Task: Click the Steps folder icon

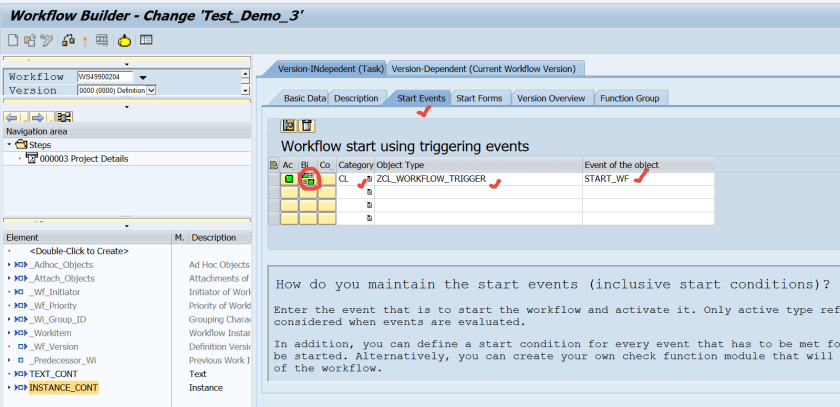Action: tap(21, 145)
